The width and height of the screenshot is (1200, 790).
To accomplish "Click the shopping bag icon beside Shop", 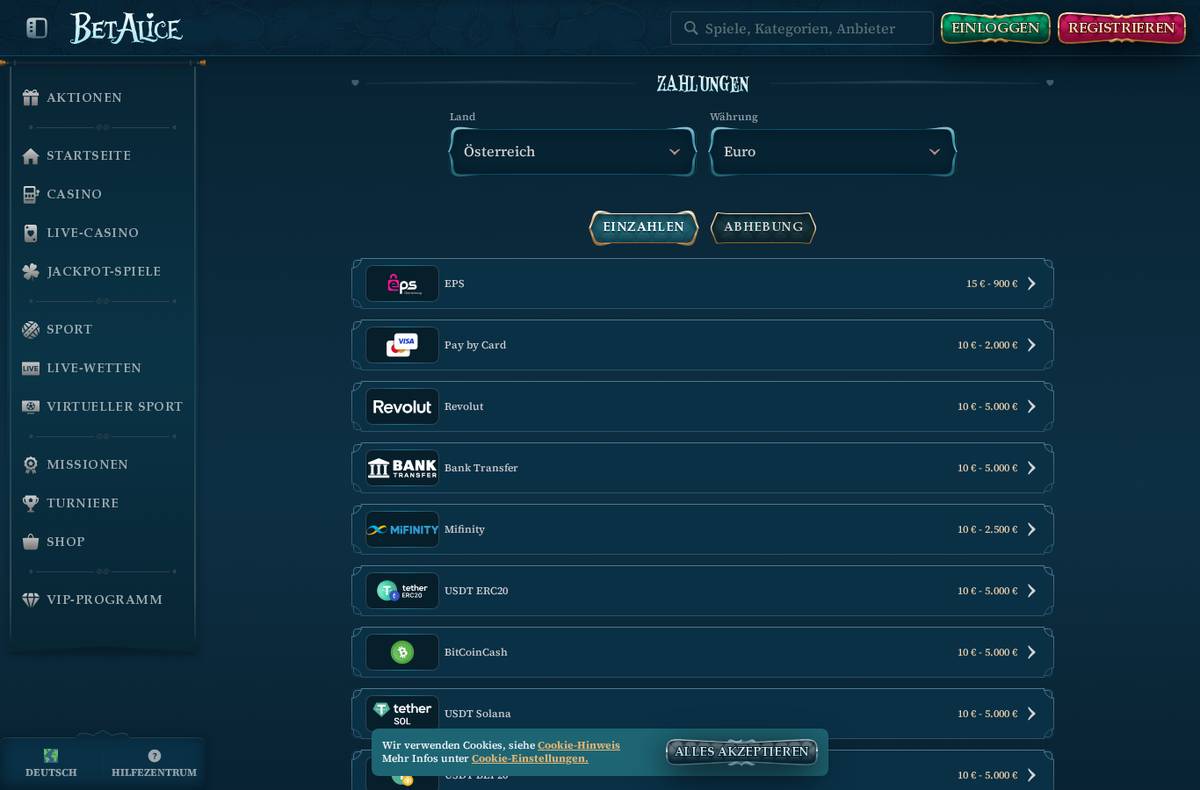I will pyautogui.click(x=31, y=542).
